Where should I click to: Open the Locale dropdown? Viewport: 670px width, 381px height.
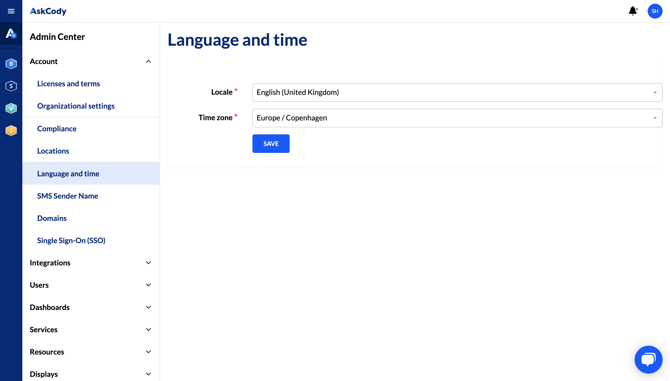tap(457, 92)
